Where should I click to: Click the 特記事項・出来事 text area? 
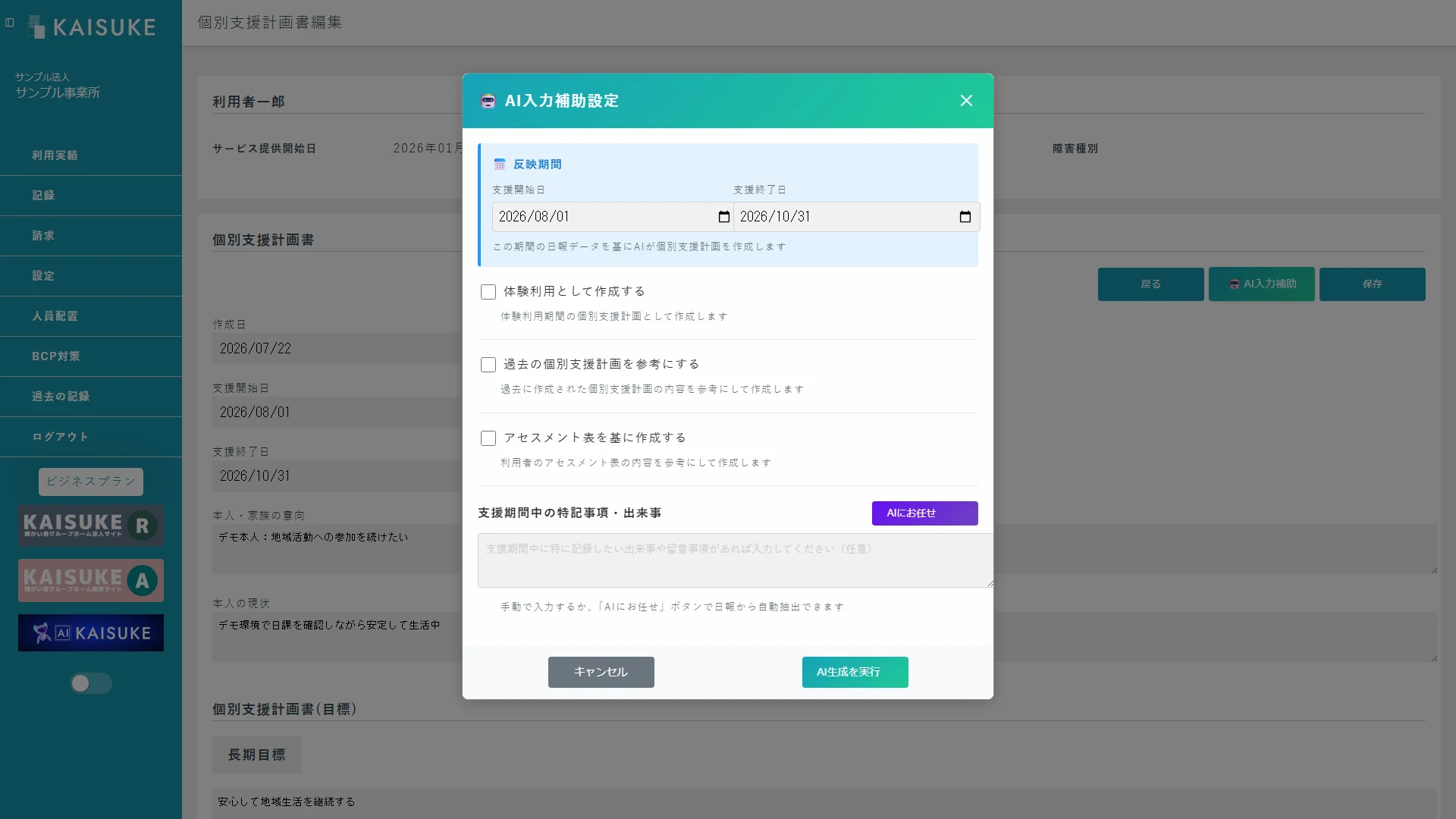[736, 560]
